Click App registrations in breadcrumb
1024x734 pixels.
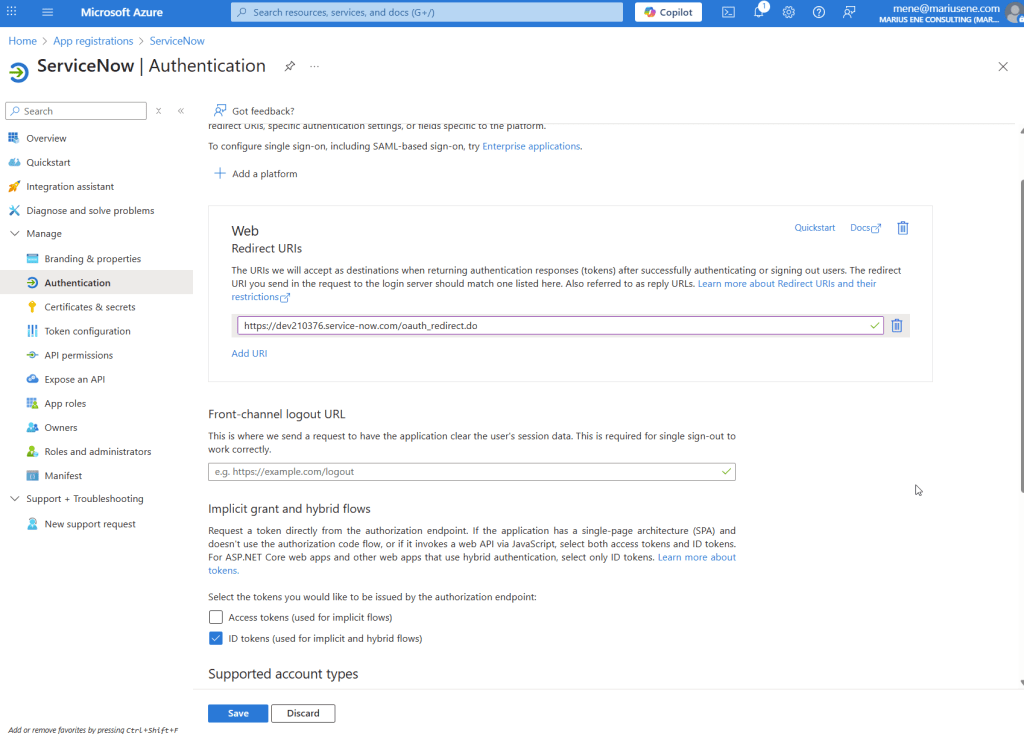pos(93,41)
